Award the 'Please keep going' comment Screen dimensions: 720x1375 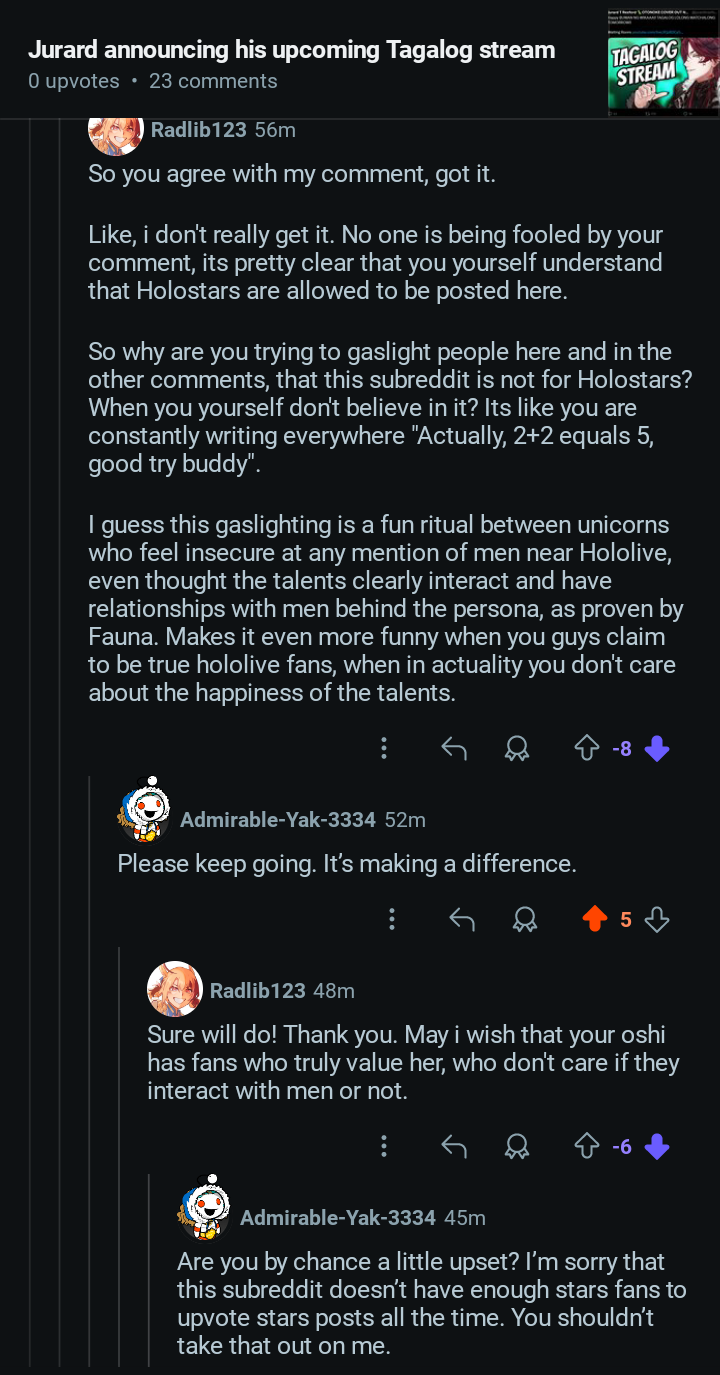tap(524, 919)
